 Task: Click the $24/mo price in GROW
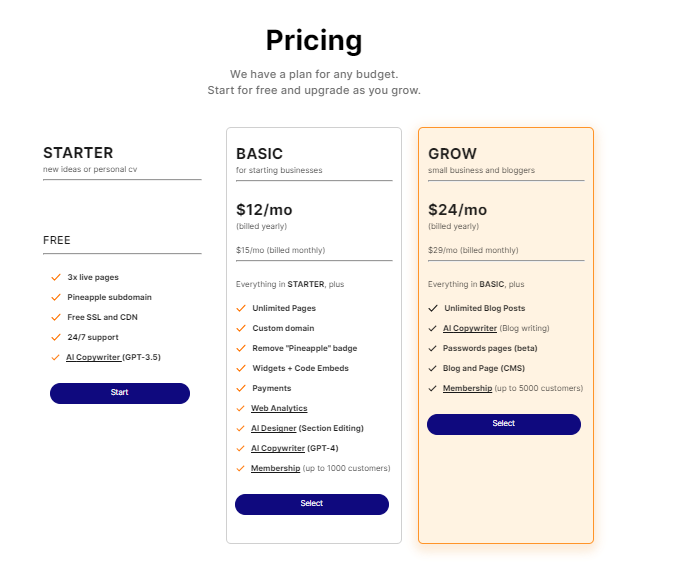tap(457, 210)
